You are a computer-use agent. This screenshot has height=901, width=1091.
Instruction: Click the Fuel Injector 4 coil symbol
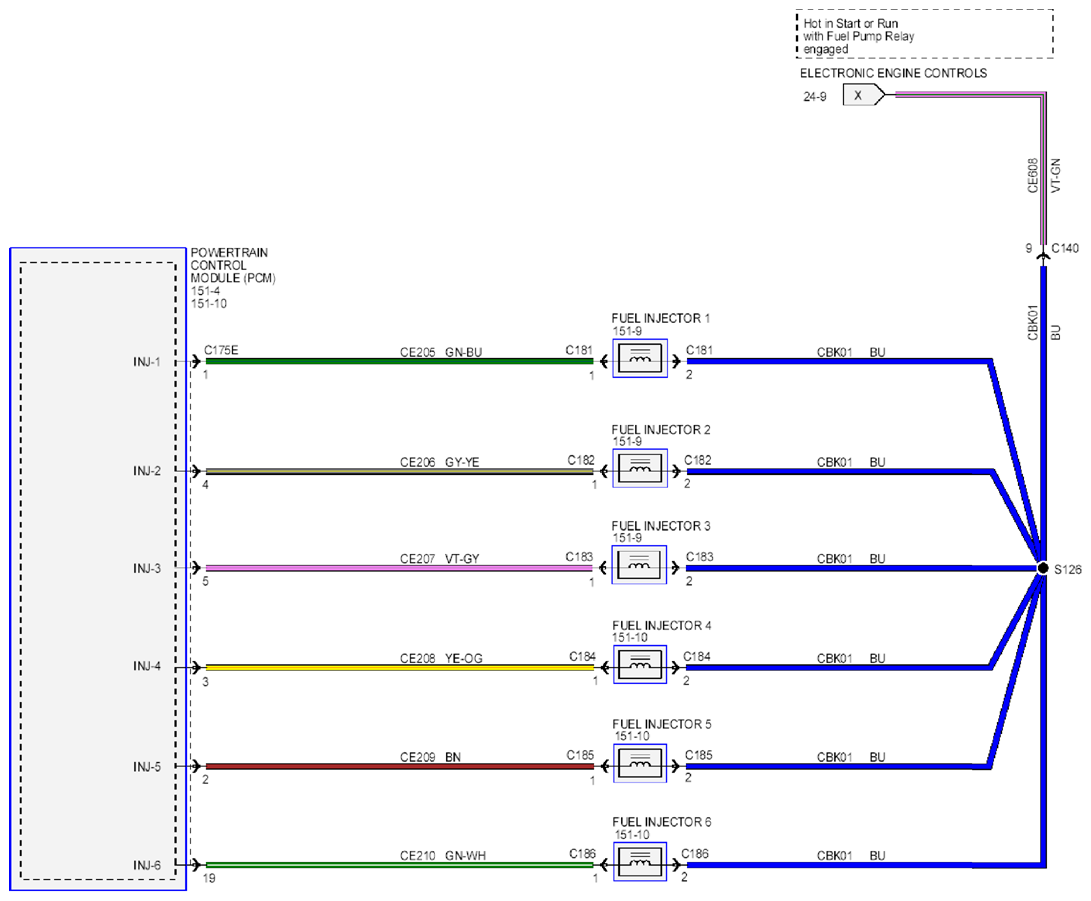click(639, 664)
